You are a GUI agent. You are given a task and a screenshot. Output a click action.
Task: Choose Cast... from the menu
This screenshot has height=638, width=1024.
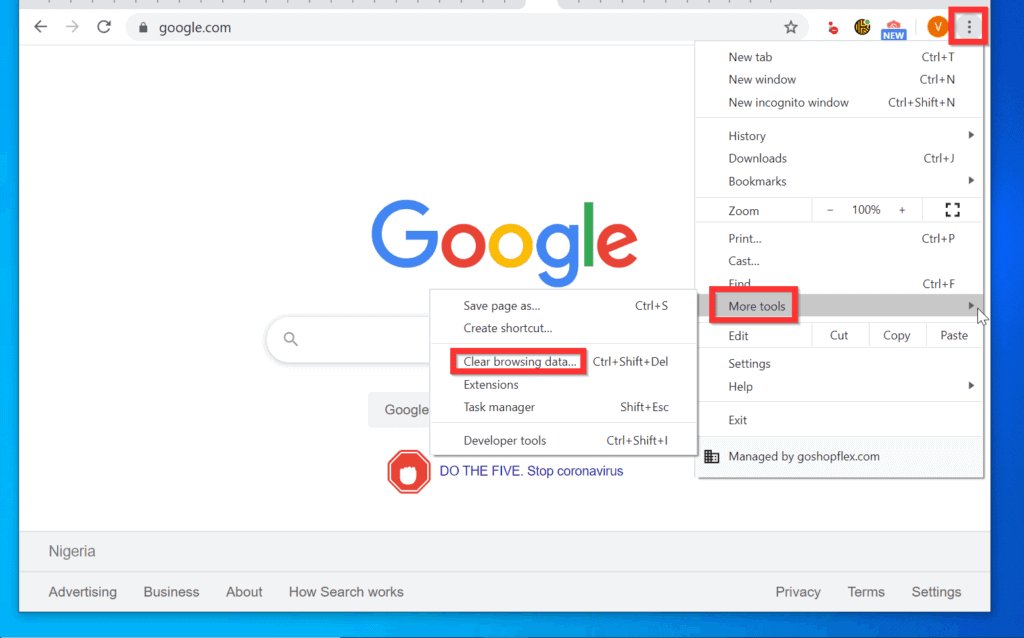click(839, 261)
